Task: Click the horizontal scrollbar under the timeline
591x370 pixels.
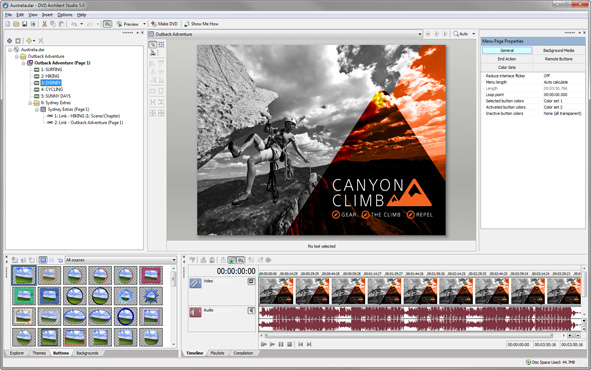Action: (x=409, y=335)
